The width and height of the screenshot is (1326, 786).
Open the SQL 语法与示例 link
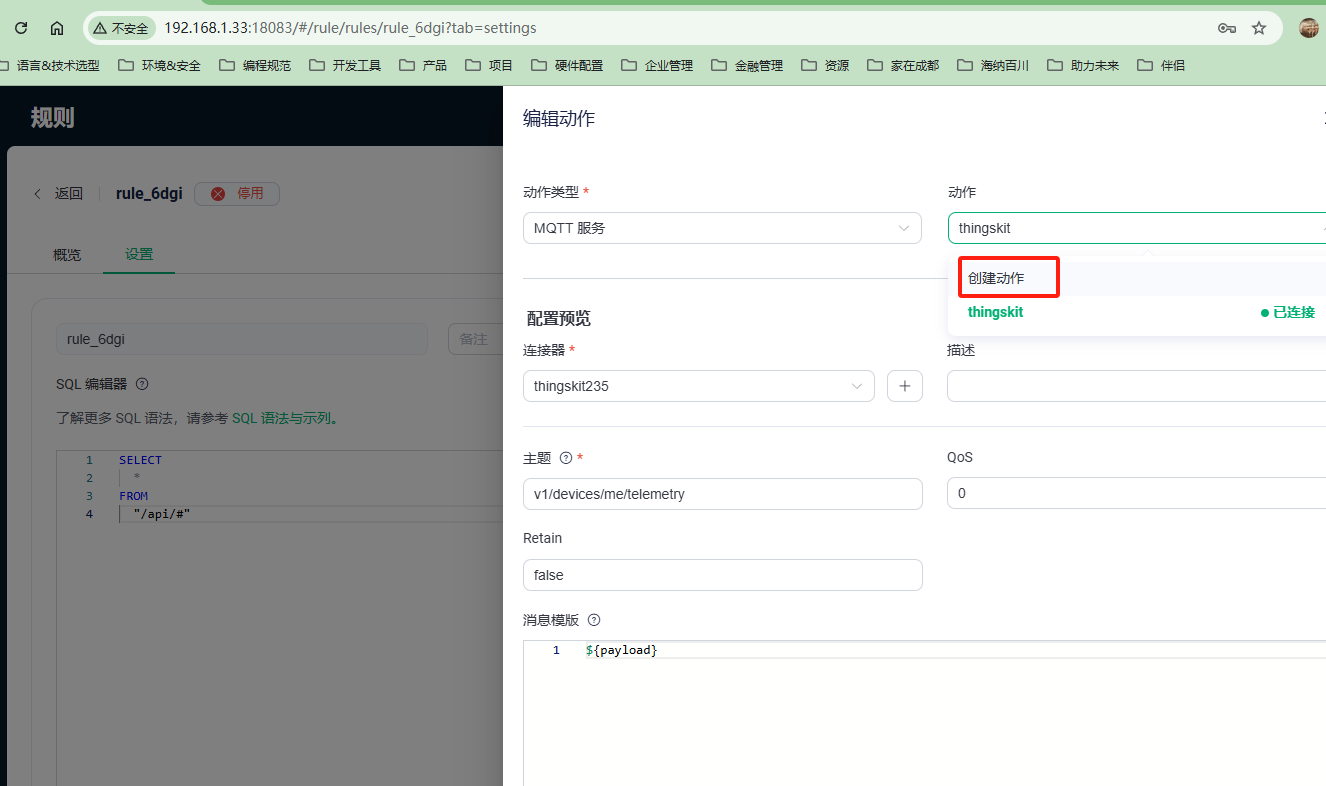[281, 419]
